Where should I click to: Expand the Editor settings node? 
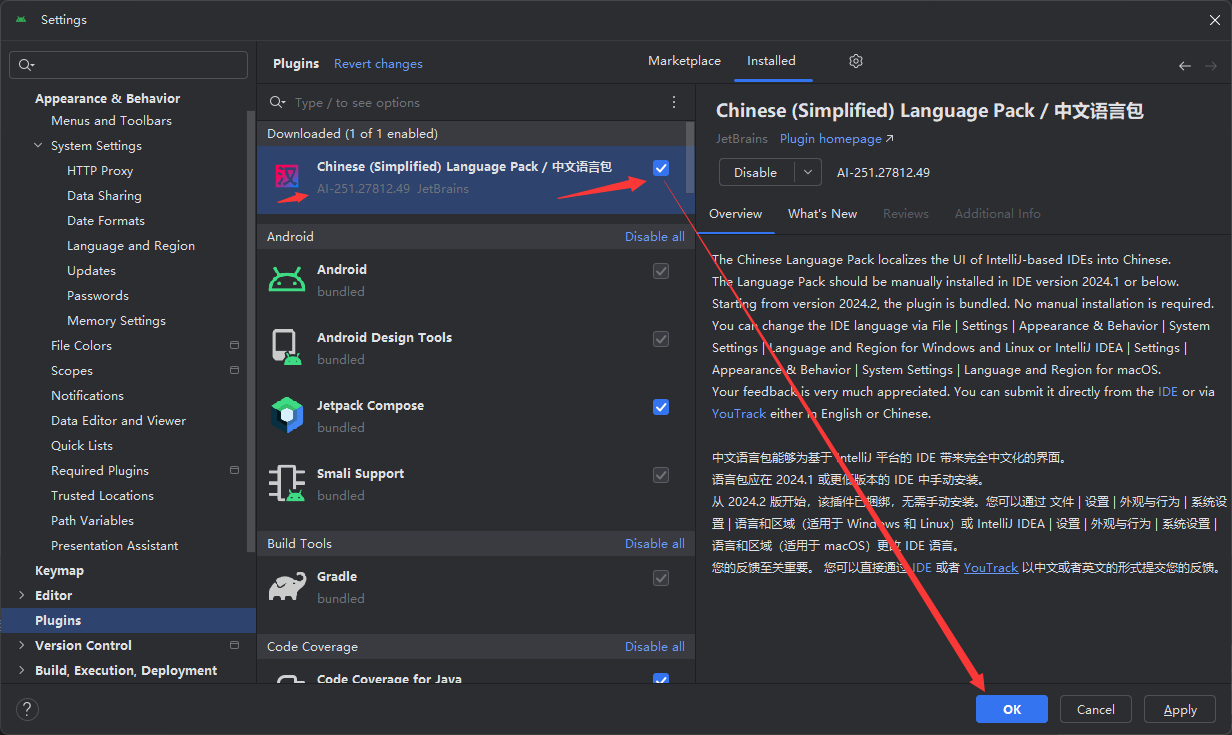[22, 595]
